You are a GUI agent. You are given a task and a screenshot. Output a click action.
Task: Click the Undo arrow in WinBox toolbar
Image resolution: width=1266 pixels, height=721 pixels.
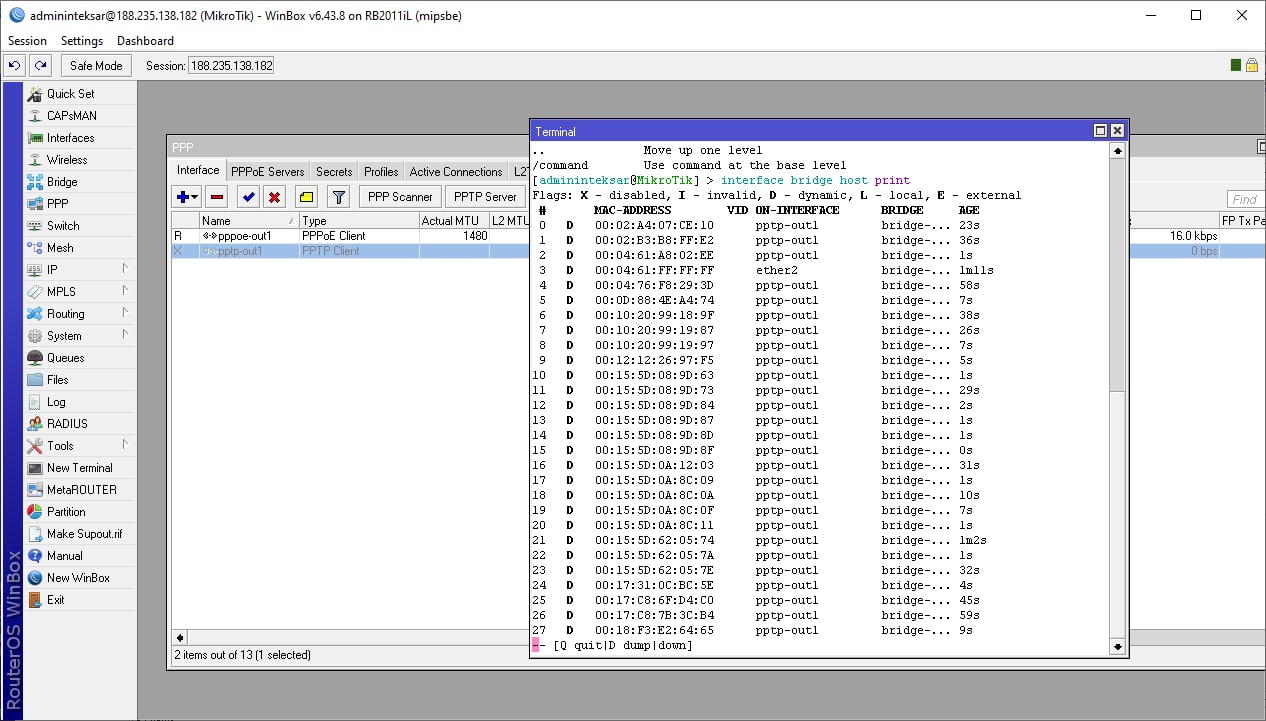pyautogui.click(x=14, y=65)
